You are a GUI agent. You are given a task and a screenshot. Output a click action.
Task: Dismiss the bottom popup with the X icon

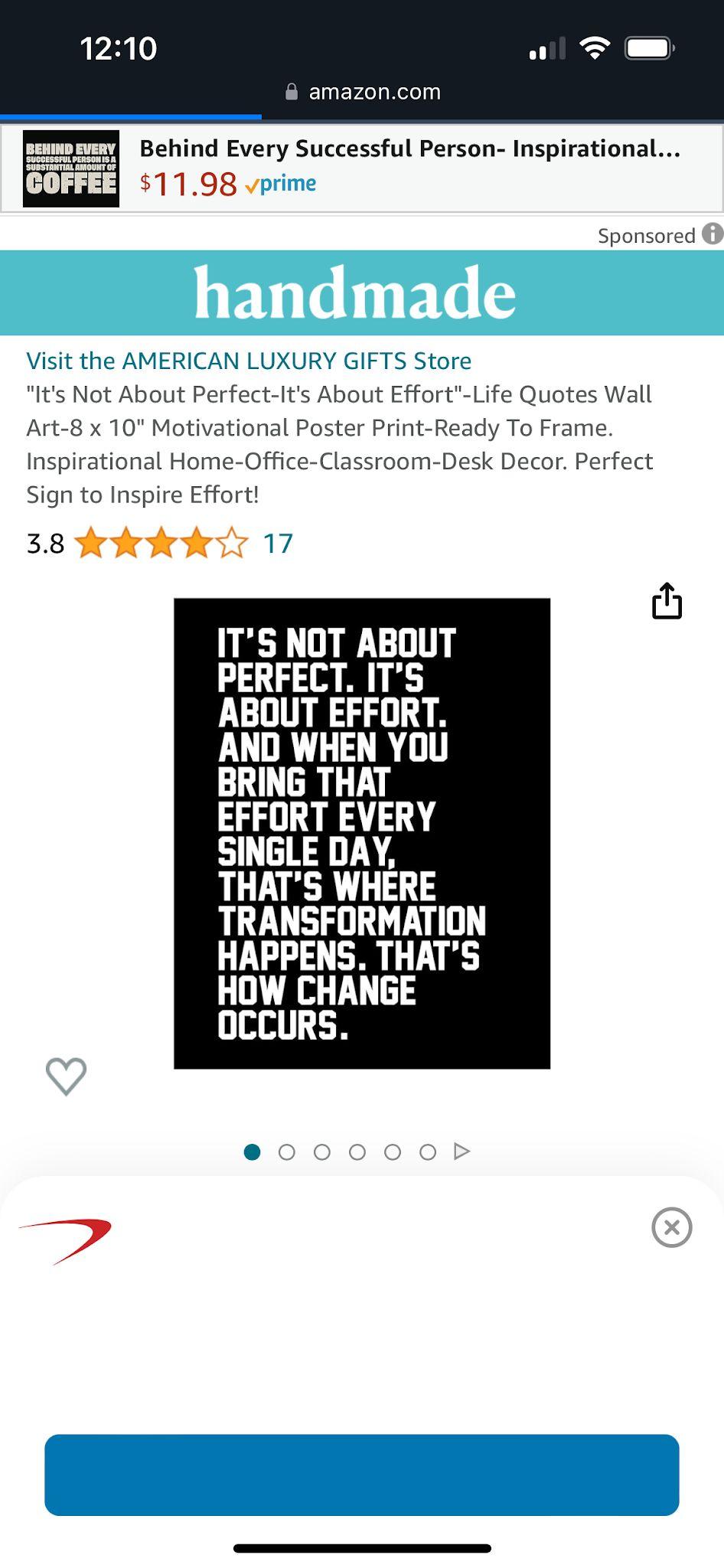[671, 1227]
